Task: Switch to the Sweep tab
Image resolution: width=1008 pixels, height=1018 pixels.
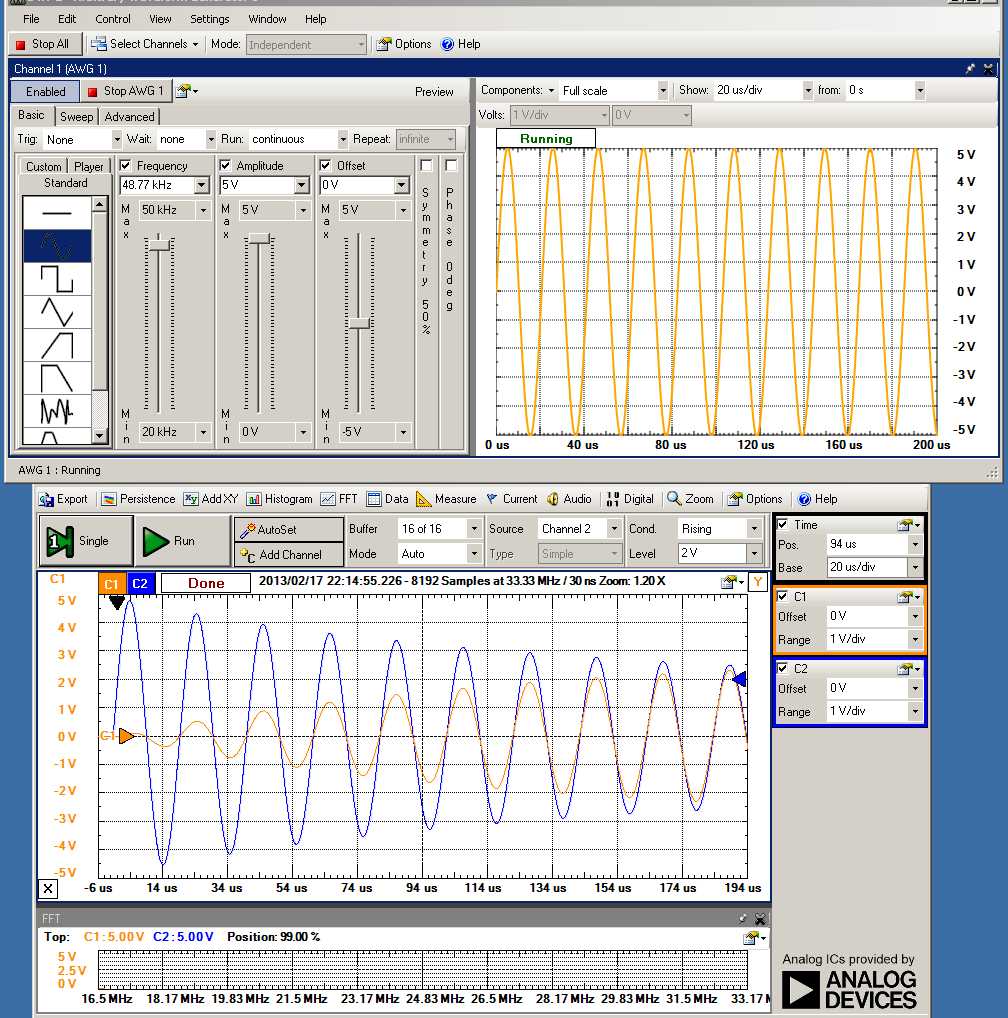Action: coord(76,117)
